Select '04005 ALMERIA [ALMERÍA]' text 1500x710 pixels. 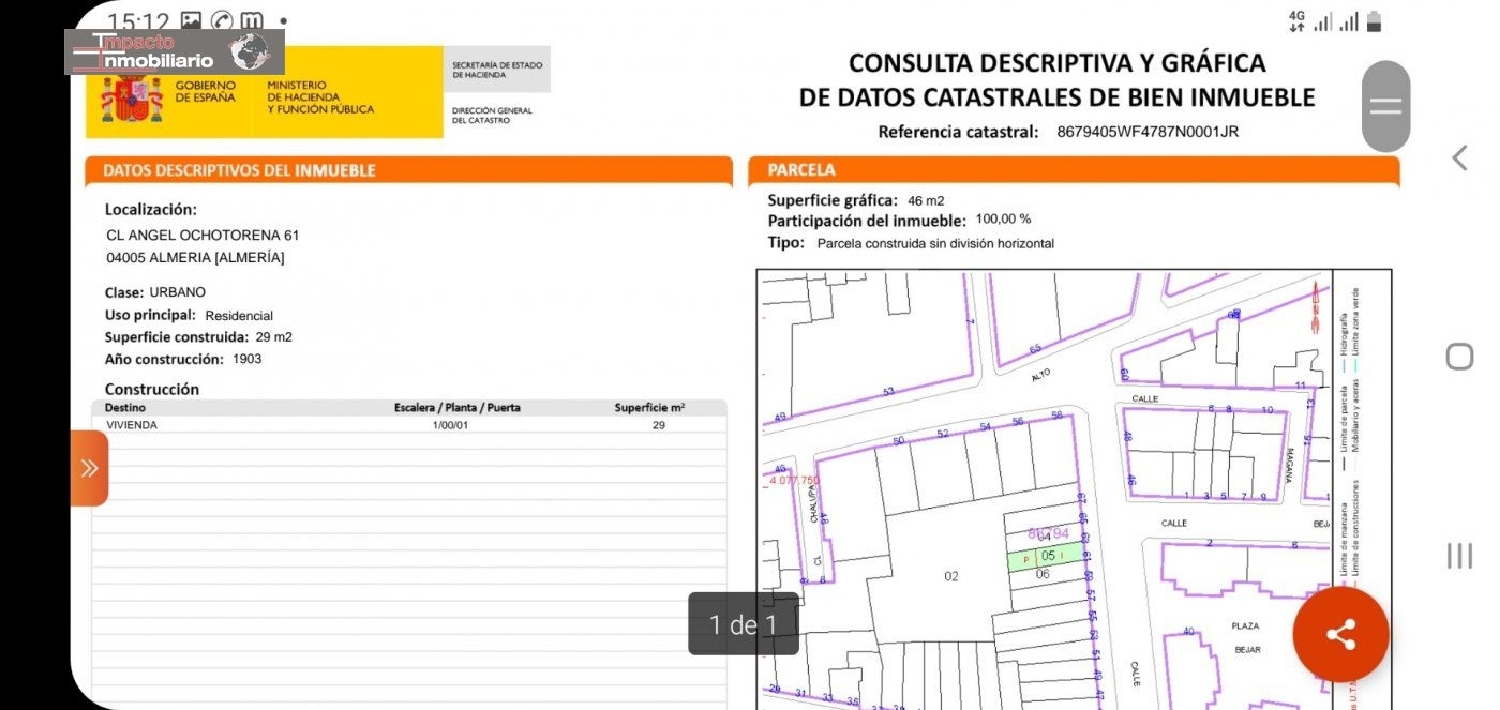(x=195, y=257)
